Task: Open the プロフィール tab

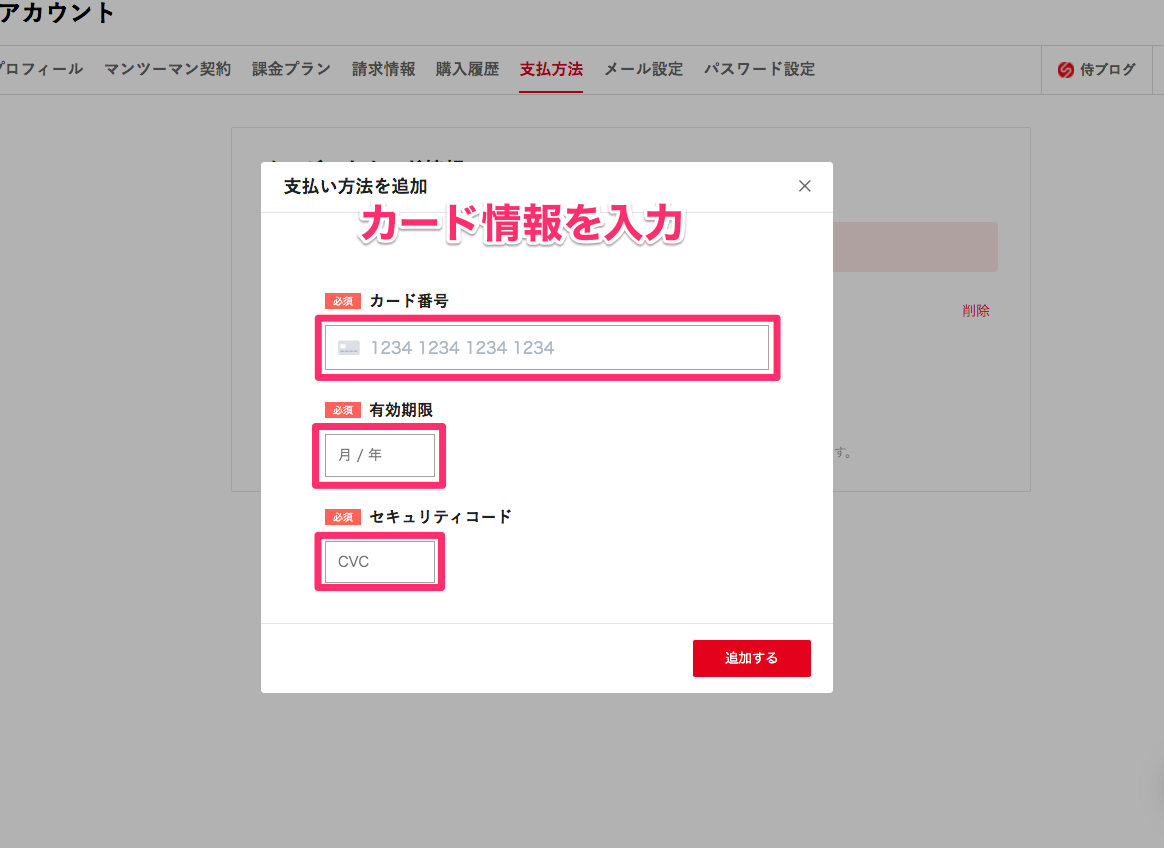Action: (40, 69)
